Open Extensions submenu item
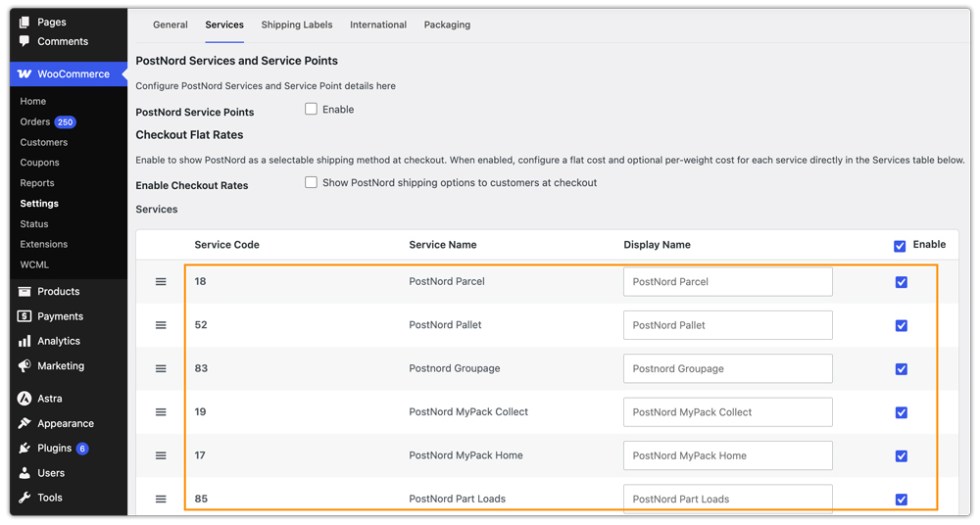The height and width of the screenshot is (525, 980). pos(44,244)
